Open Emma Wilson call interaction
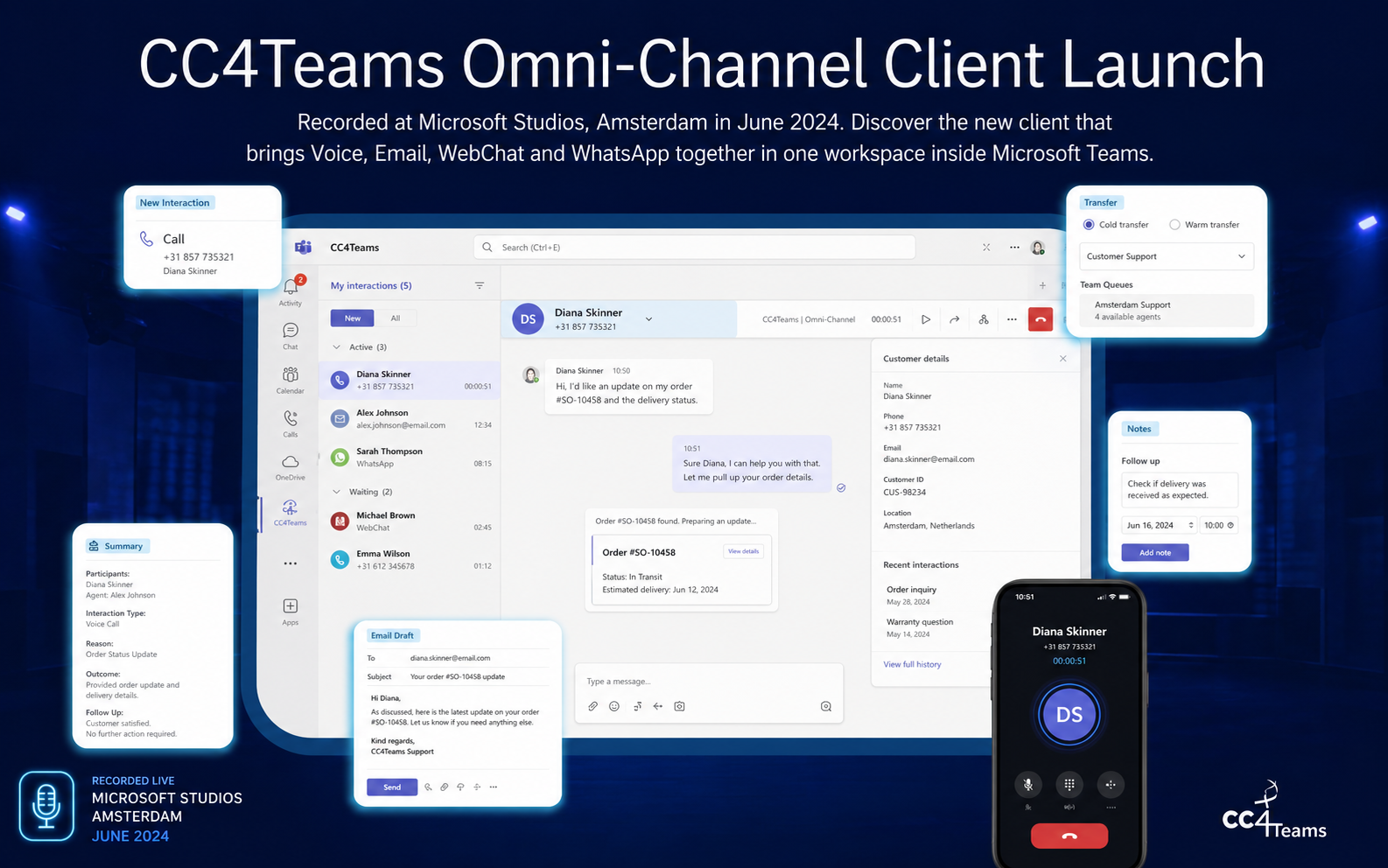The image size is (1388, 868). point(410,560)
